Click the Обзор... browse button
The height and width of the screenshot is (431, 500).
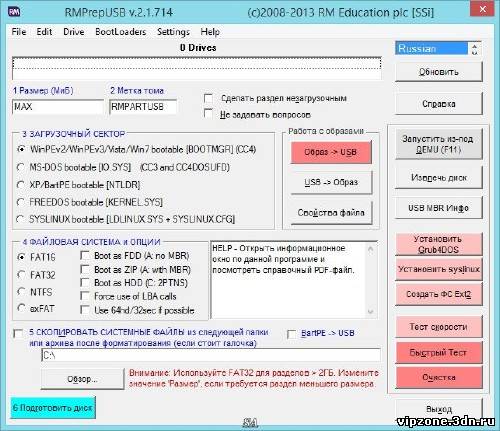coord(82,379)
